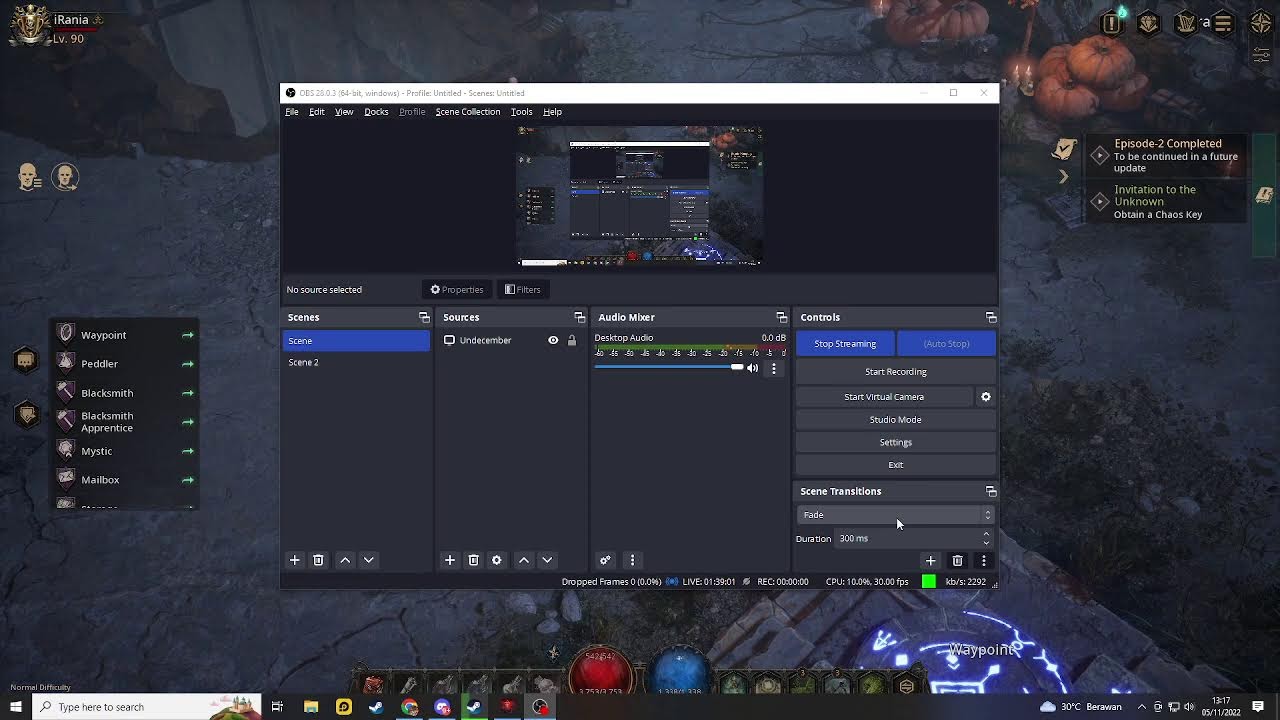Select Waypoint in game town list

(125, 335)
